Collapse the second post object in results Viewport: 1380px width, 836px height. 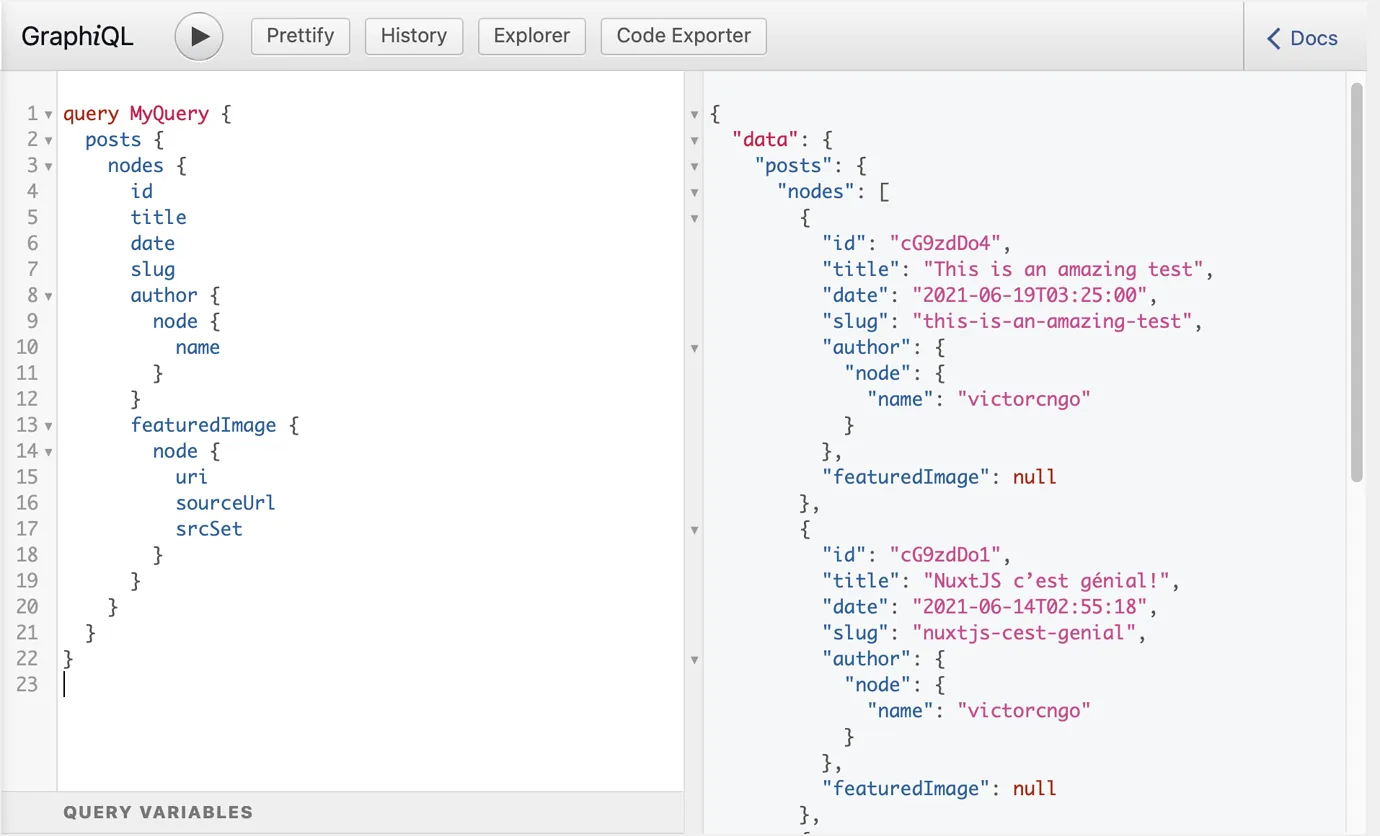[x=695, y=530]
